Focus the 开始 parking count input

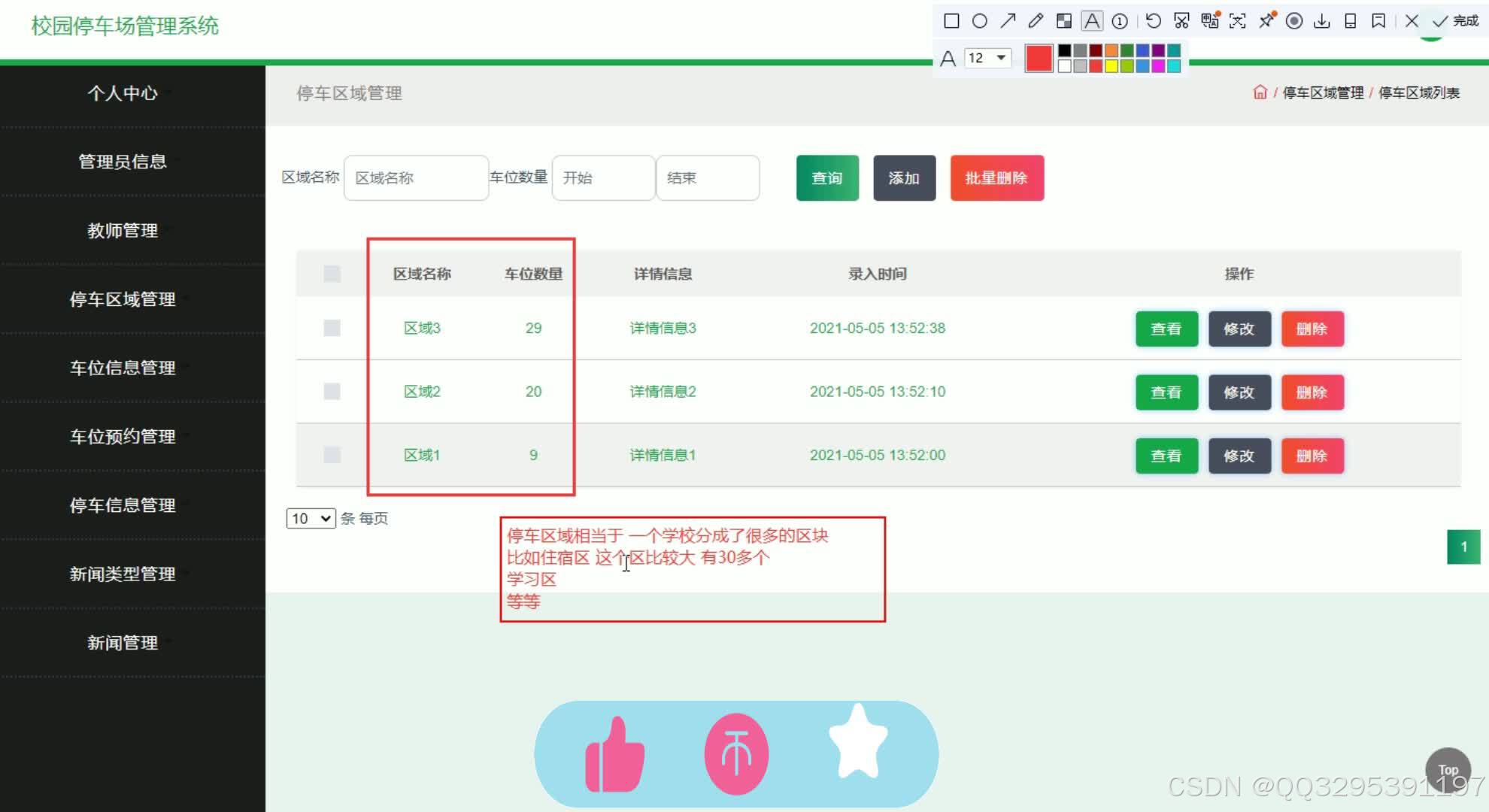[x=603, y=178]
